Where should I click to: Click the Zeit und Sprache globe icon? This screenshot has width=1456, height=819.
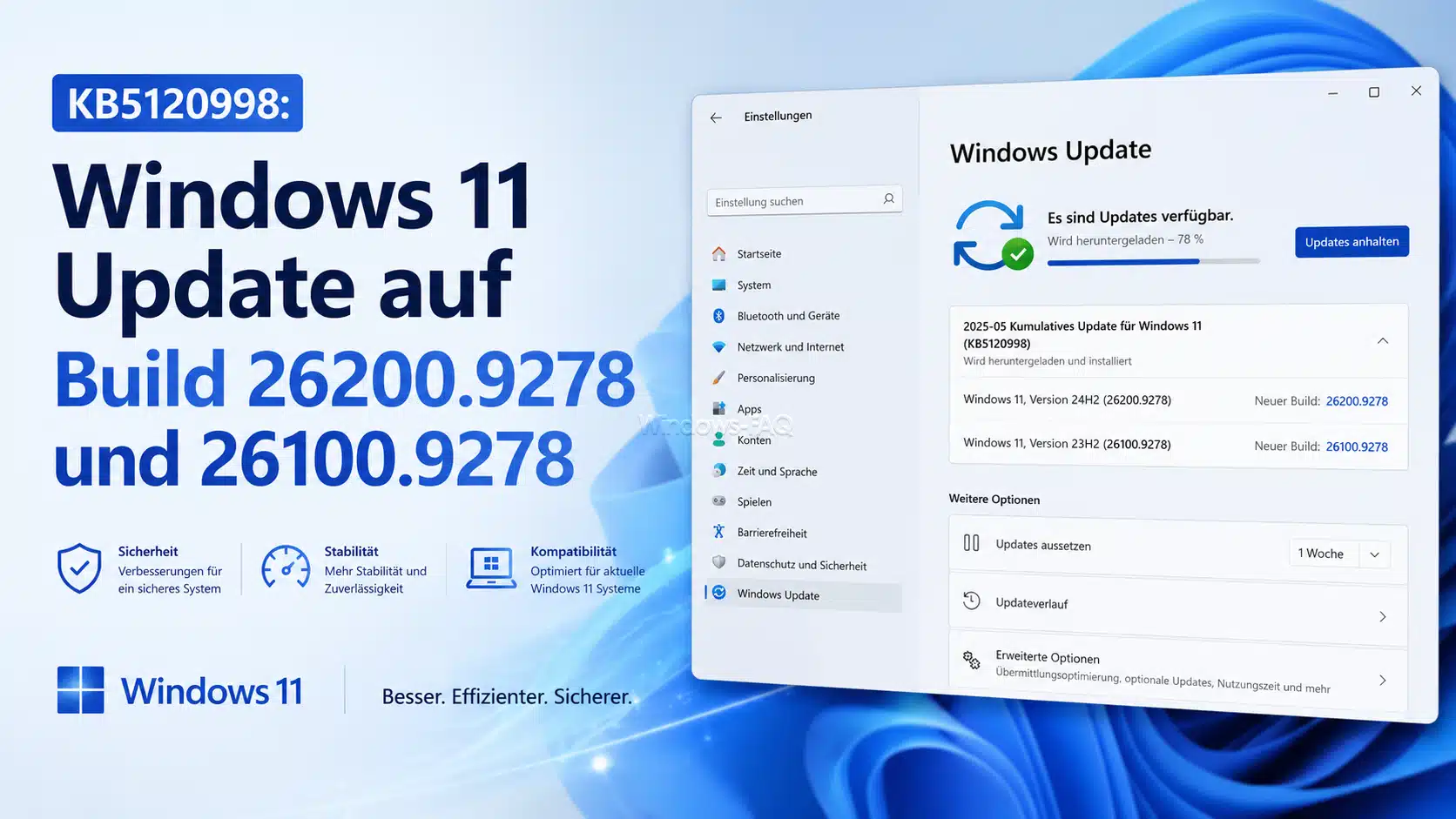click(x=718, y=470)
